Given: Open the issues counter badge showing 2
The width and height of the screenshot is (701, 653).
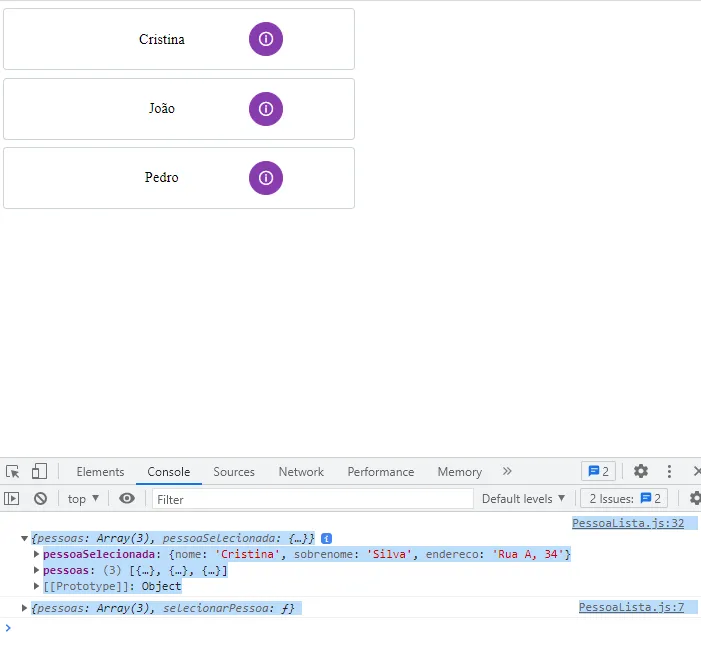Looking at the screenshot, I should pyautogui.click(x=598, y=471).
